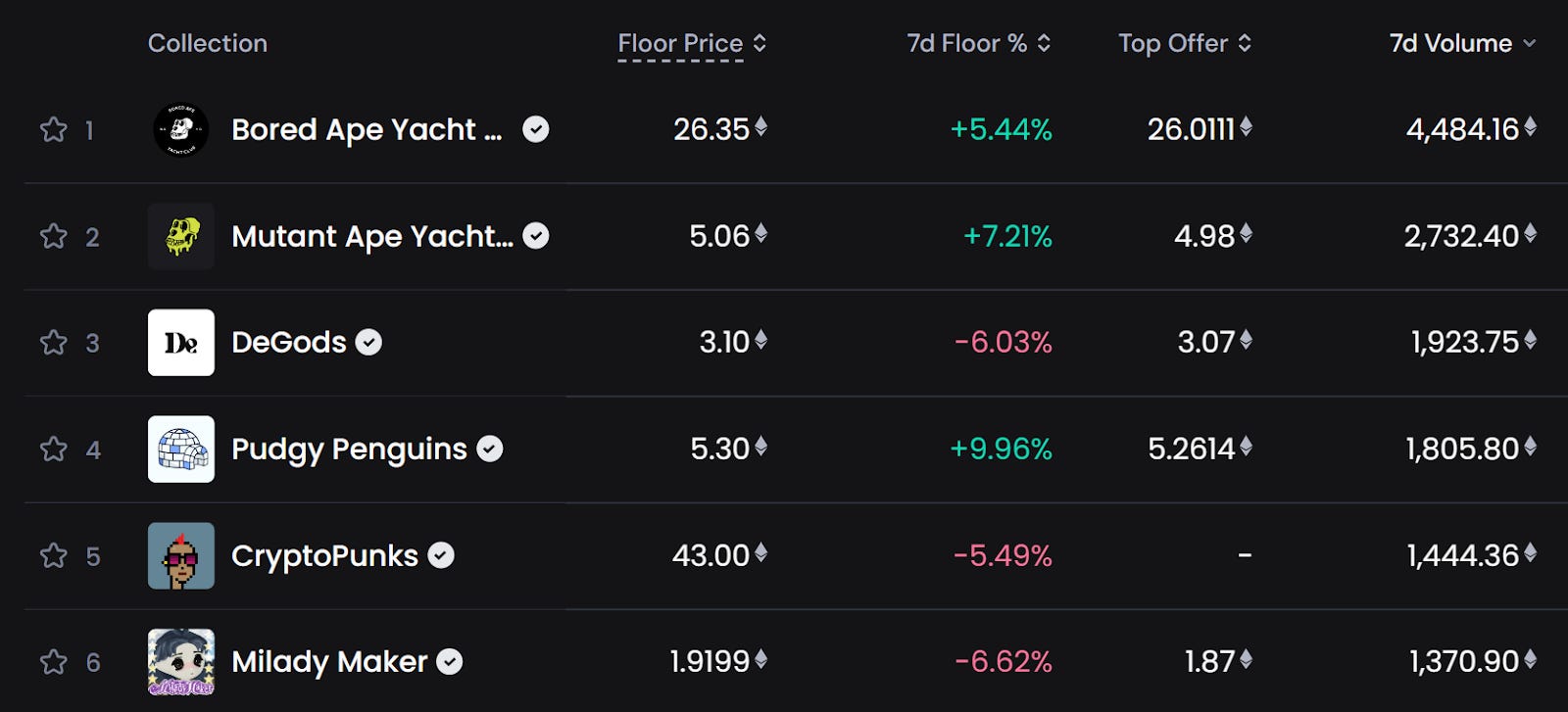The image size is (1568, 712).
Task: Click Milady Maker verified badge
Action: 449,662
